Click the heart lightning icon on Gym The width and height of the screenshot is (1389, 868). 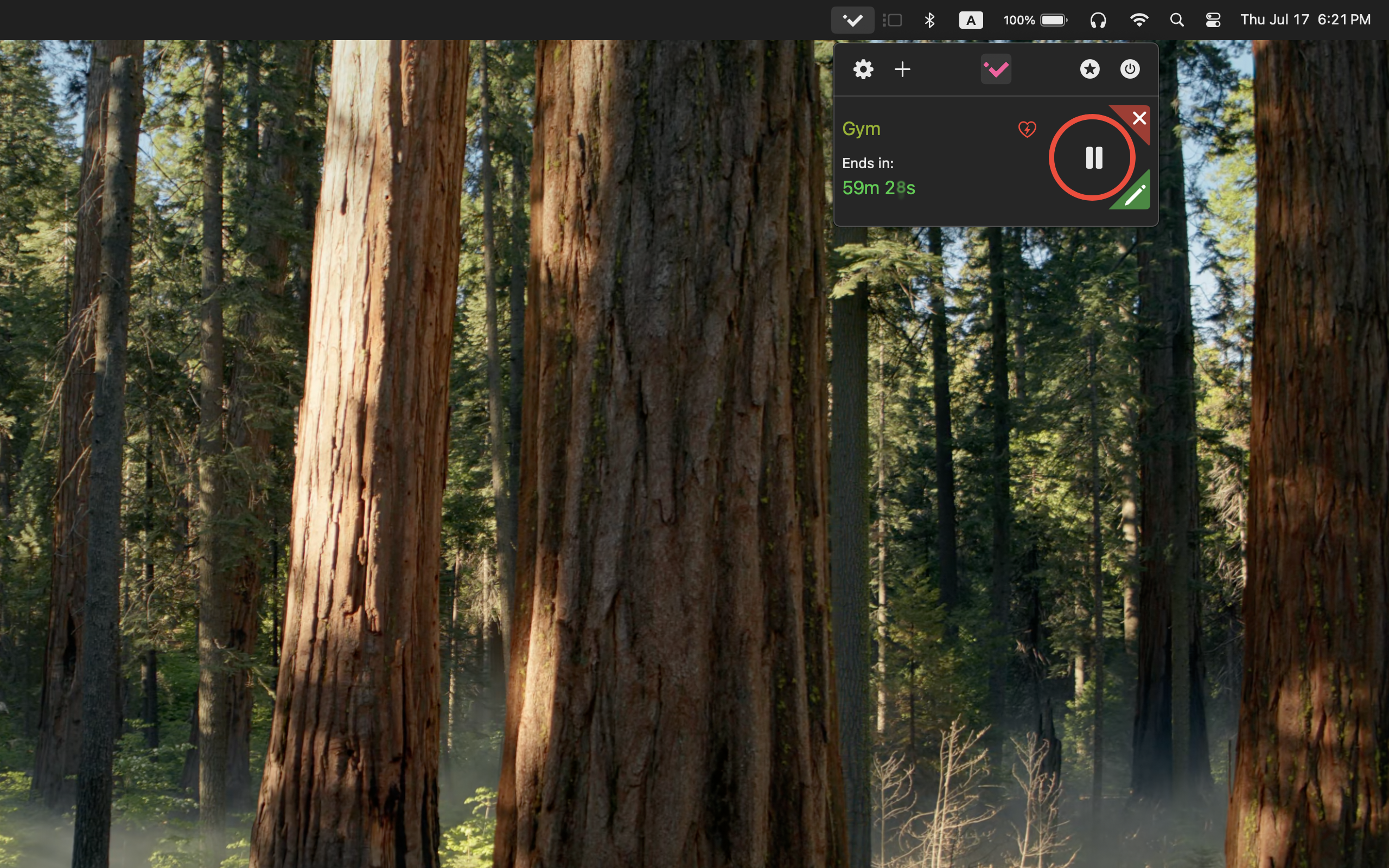1027,129
